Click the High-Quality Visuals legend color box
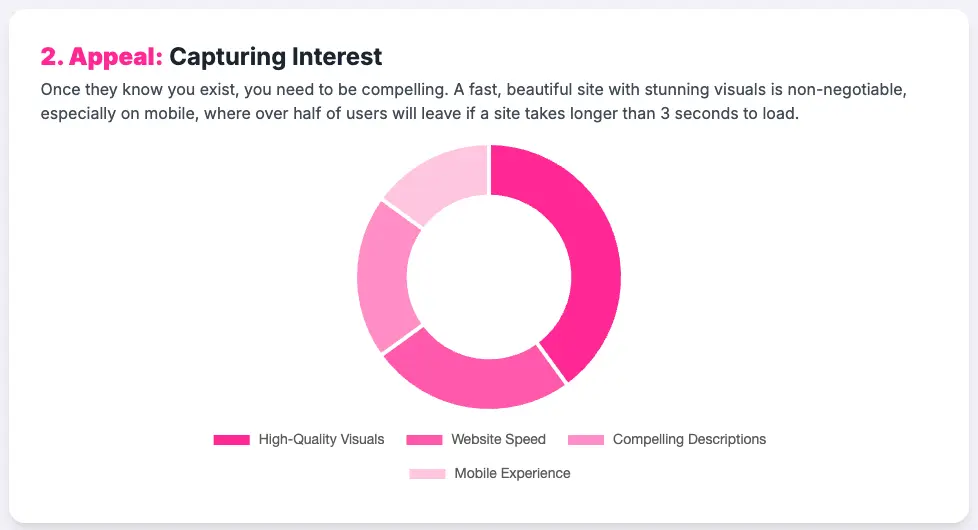Screen dimensions: 978x530 231,440
